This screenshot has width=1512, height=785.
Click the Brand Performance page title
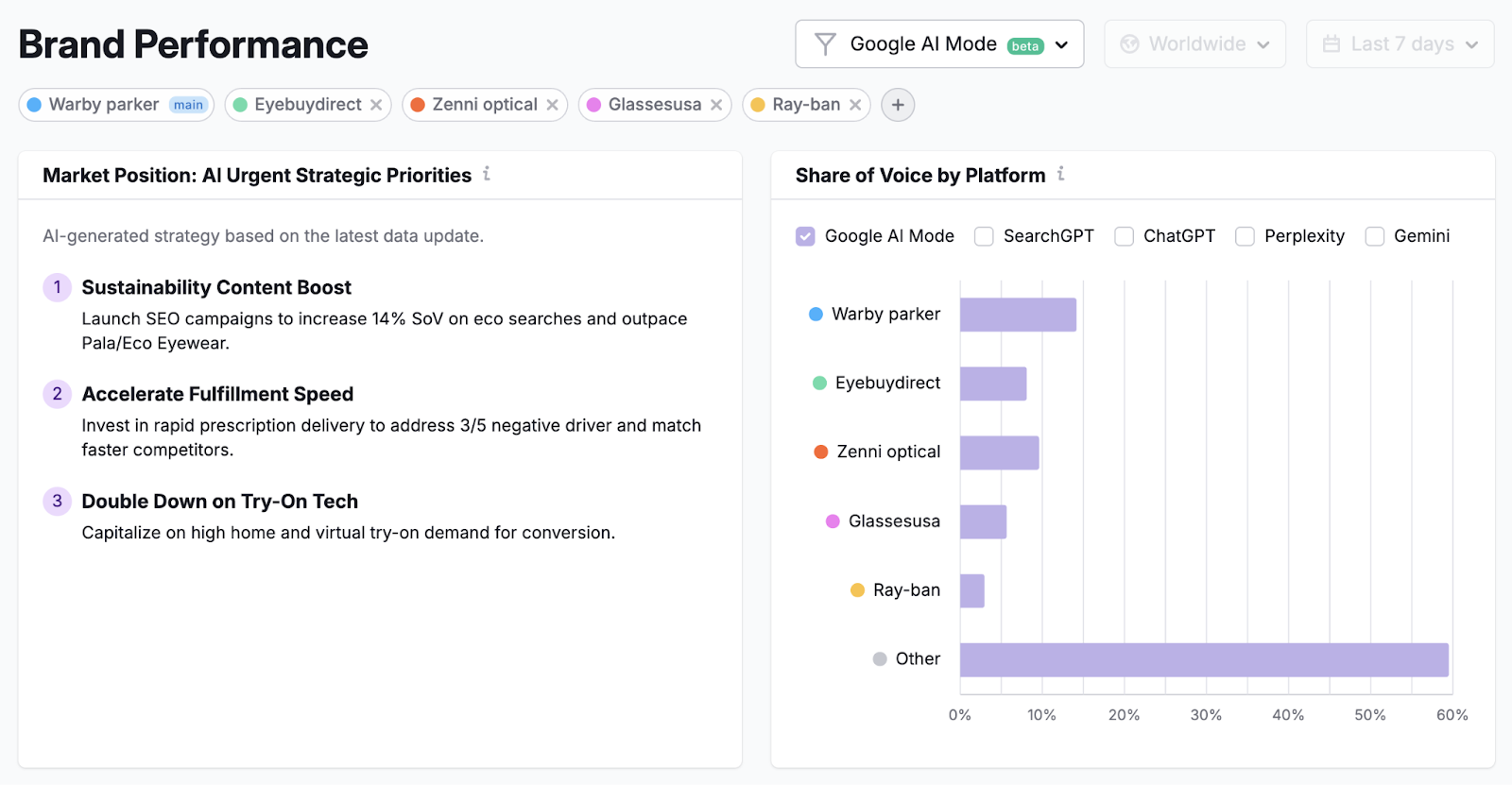[194, 44]
